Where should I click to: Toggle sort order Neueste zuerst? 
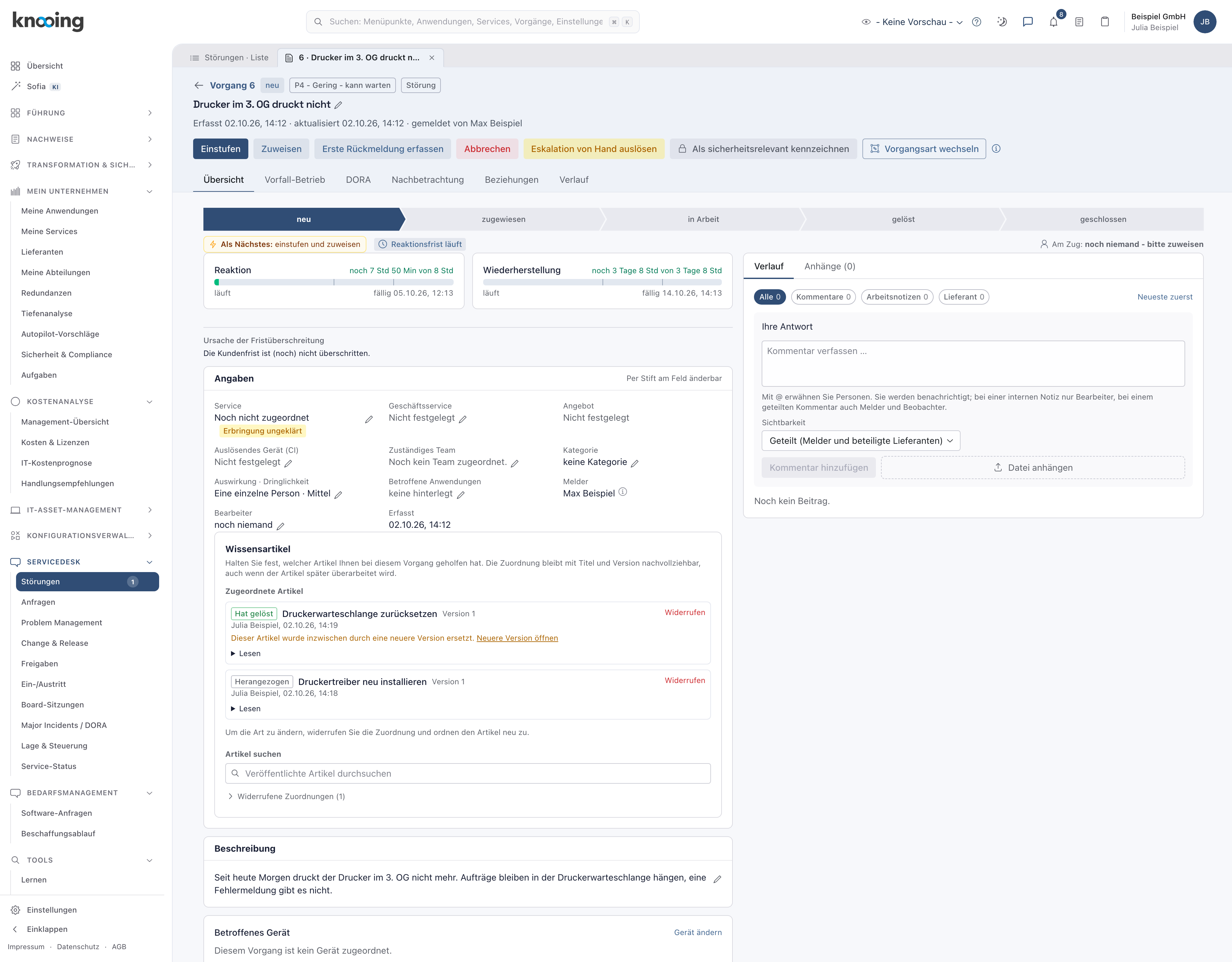coord(1165,297)
